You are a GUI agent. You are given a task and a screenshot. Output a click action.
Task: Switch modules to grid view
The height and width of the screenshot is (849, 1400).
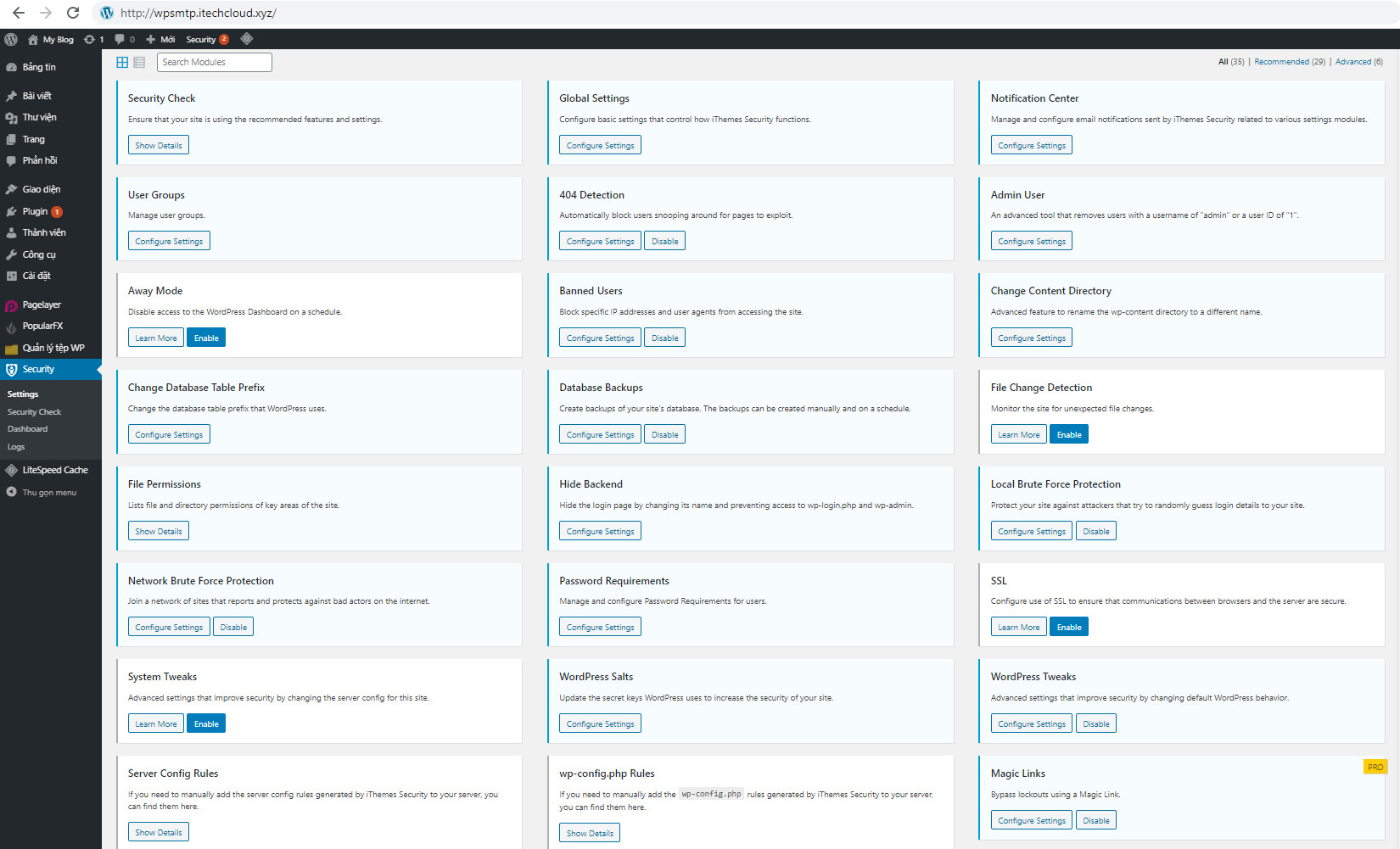point(122,62)
